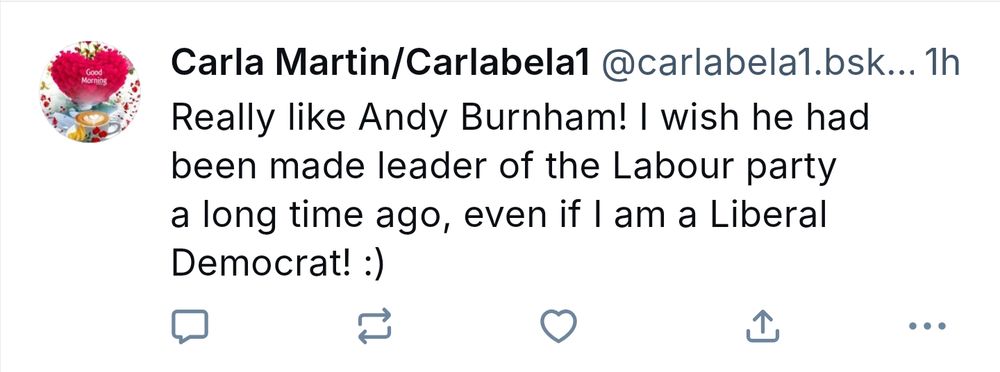1000x372 pixels.
Task: Open the share options for this post
Action: pos(763,325)
